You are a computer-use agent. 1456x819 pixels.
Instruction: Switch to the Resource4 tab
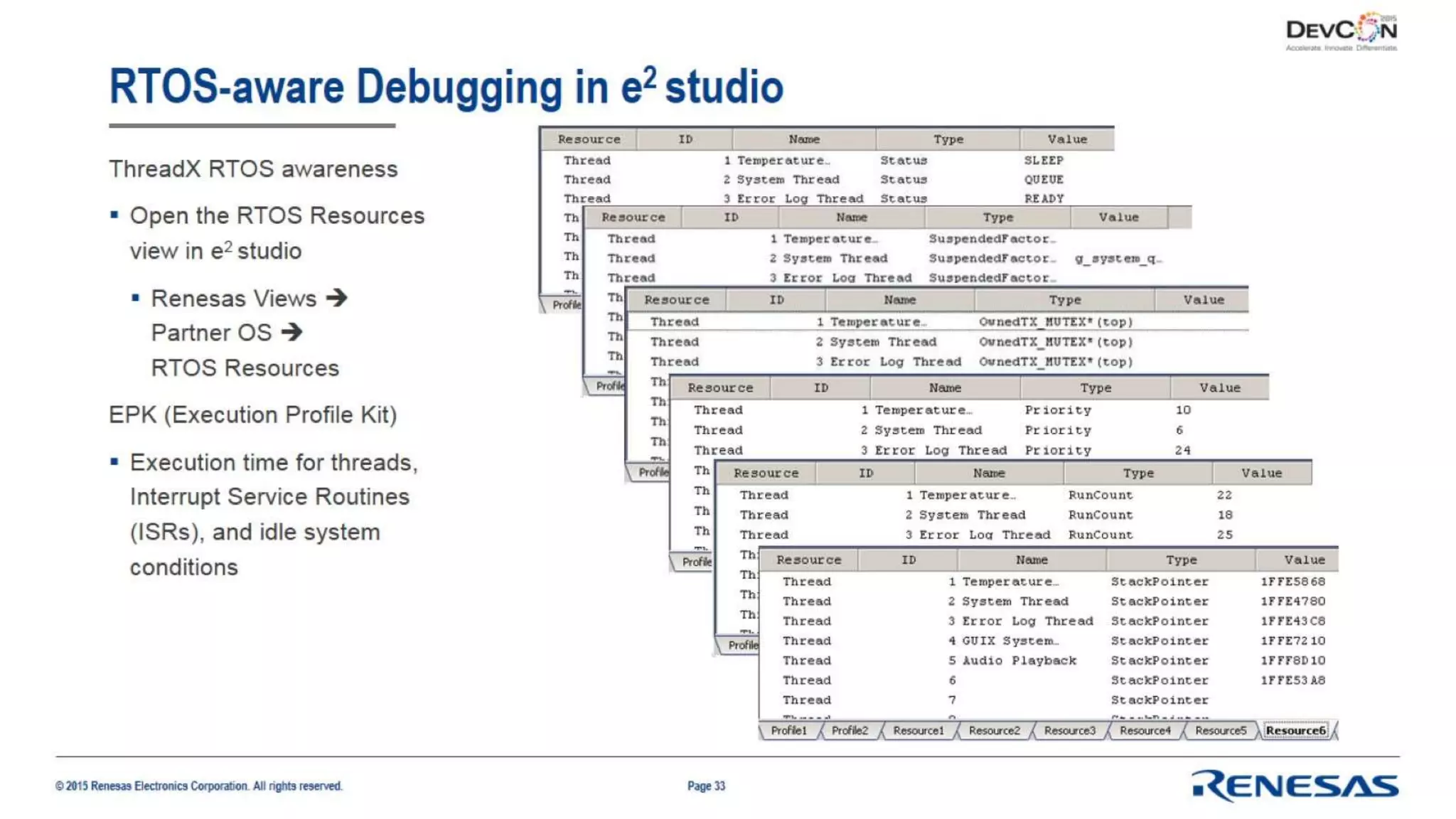pos(1145,730)
